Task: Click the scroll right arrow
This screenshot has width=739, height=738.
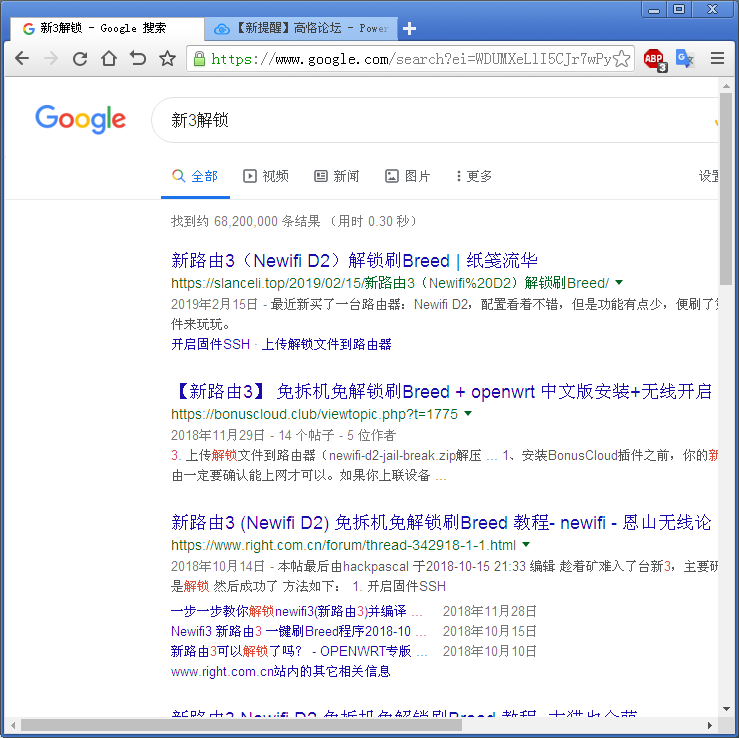Action: point(710,725)
